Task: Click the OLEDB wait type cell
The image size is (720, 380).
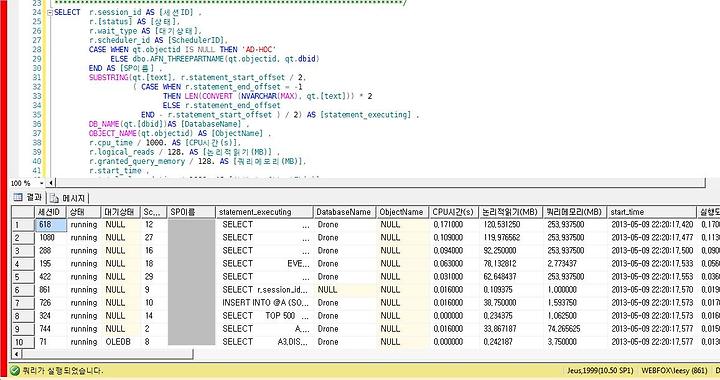Action: coord(120,342)
